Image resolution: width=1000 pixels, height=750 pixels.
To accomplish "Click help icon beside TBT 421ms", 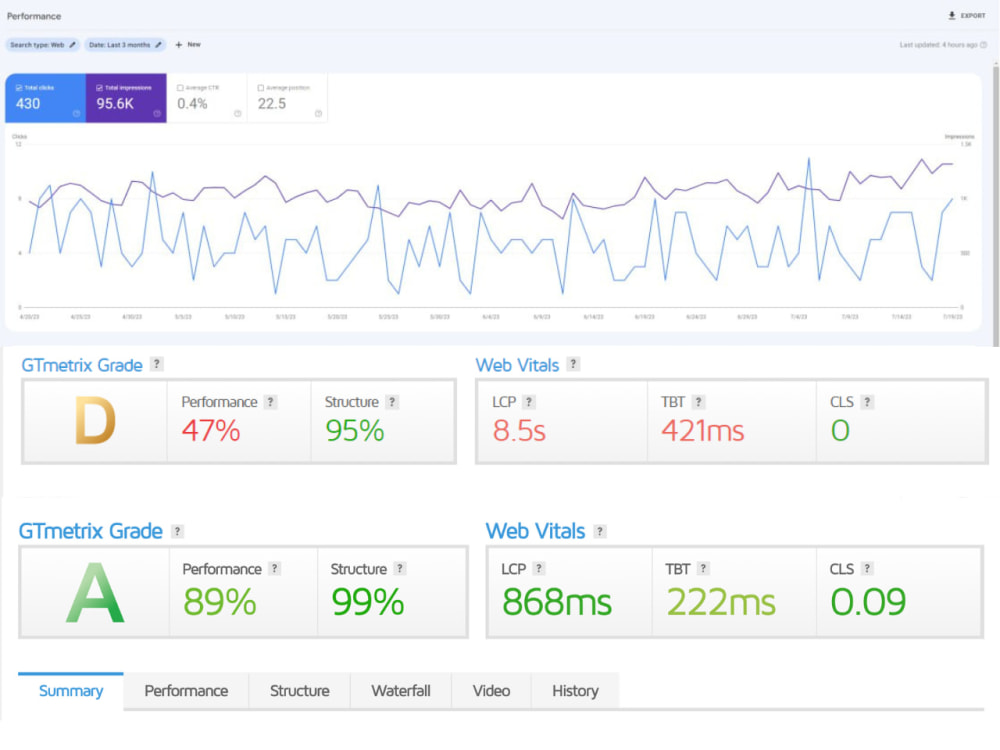I will pyautogui.click(x=698, y=402).
